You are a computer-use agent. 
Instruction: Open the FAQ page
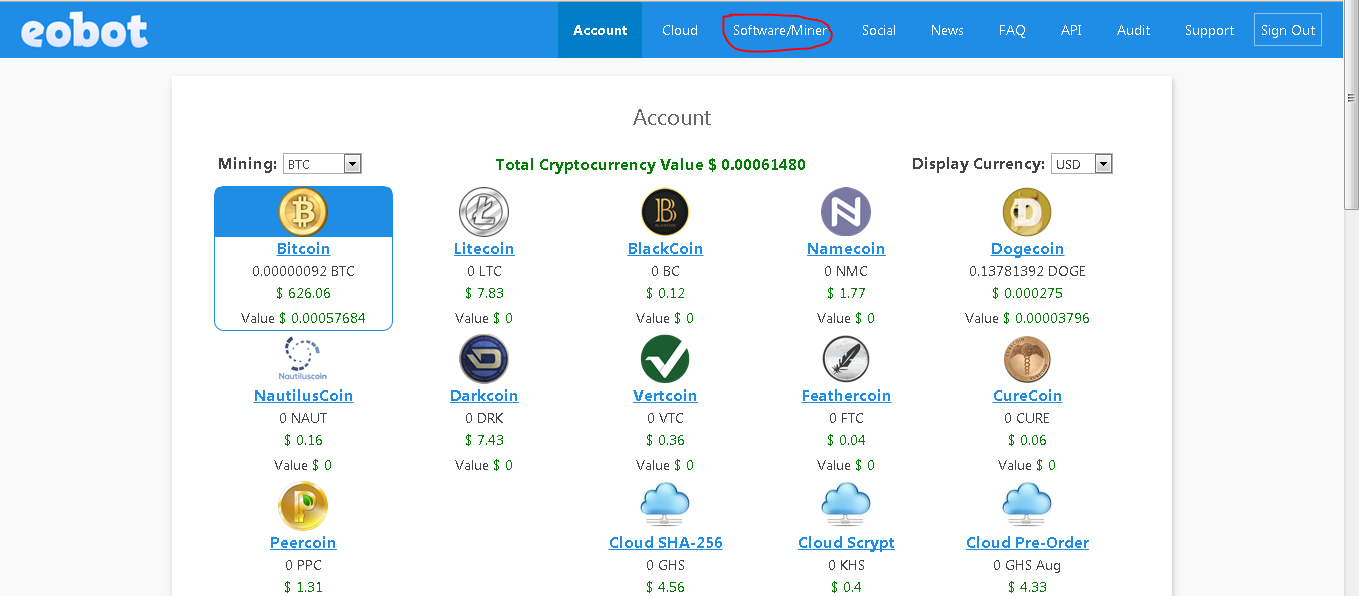1012,30
